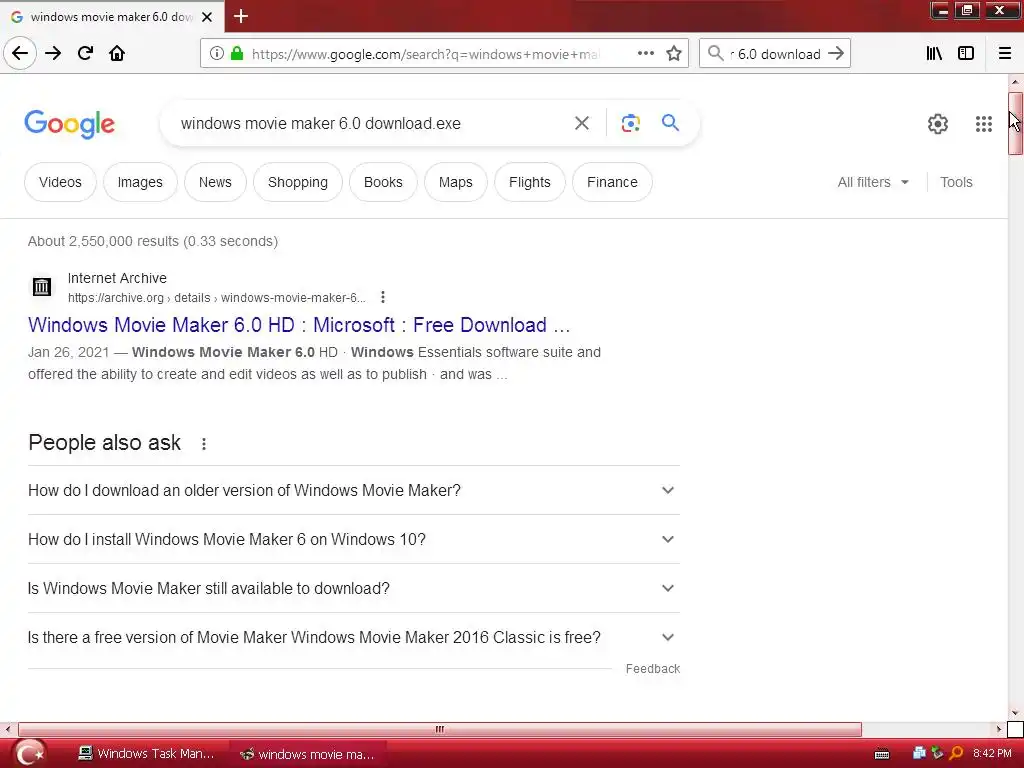Click the horizontal scrollbar thumb

pyautogui.click(x=440, y=729)
